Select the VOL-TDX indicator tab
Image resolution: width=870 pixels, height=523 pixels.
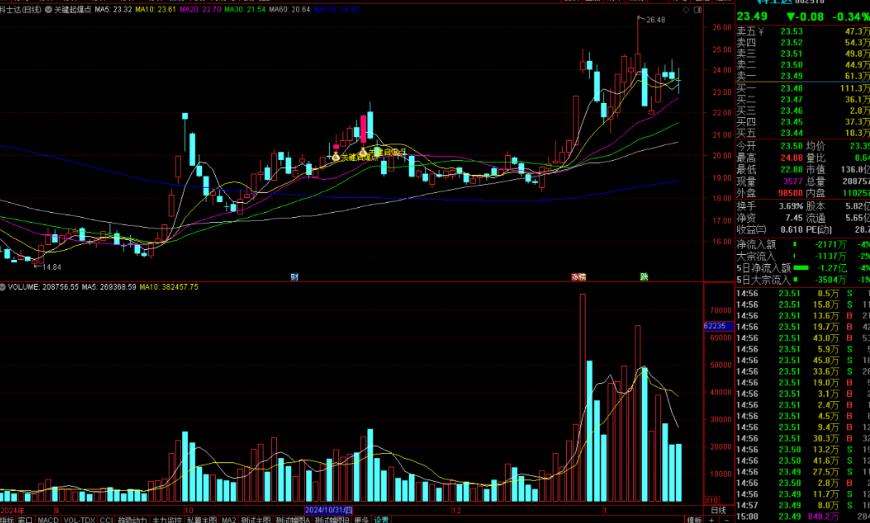tap(79, 520)
